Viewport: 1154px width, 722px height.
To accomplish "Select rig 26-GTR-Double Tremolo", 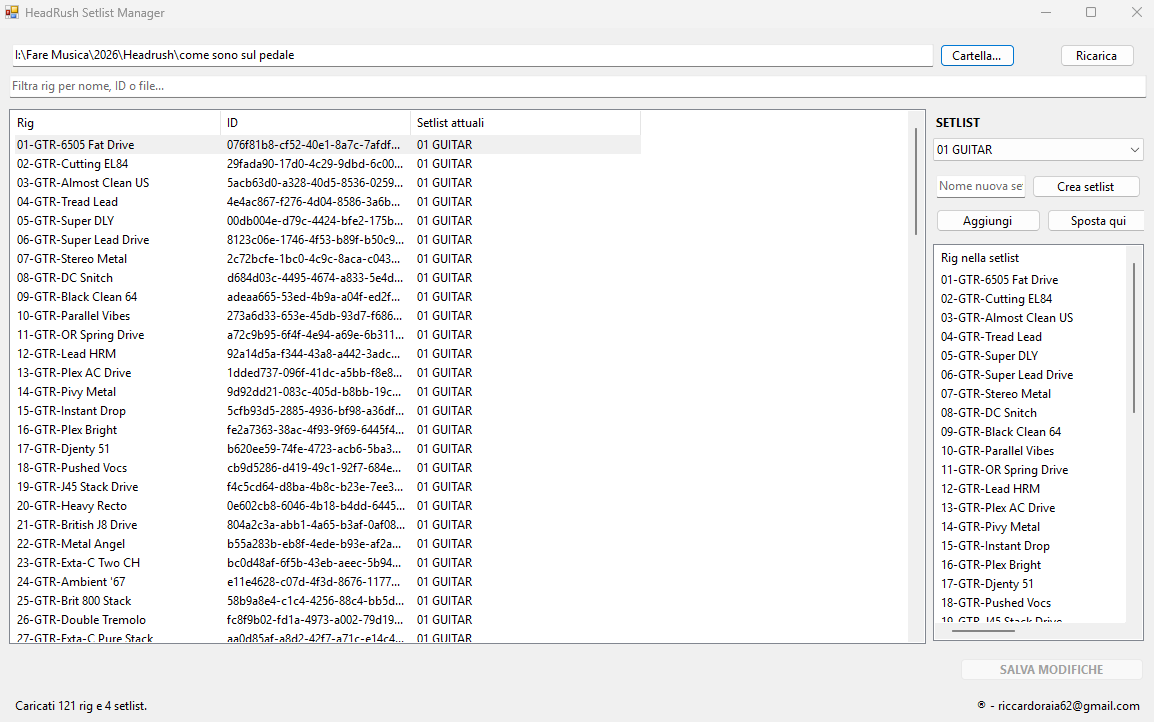I will [x=82, y=620].
